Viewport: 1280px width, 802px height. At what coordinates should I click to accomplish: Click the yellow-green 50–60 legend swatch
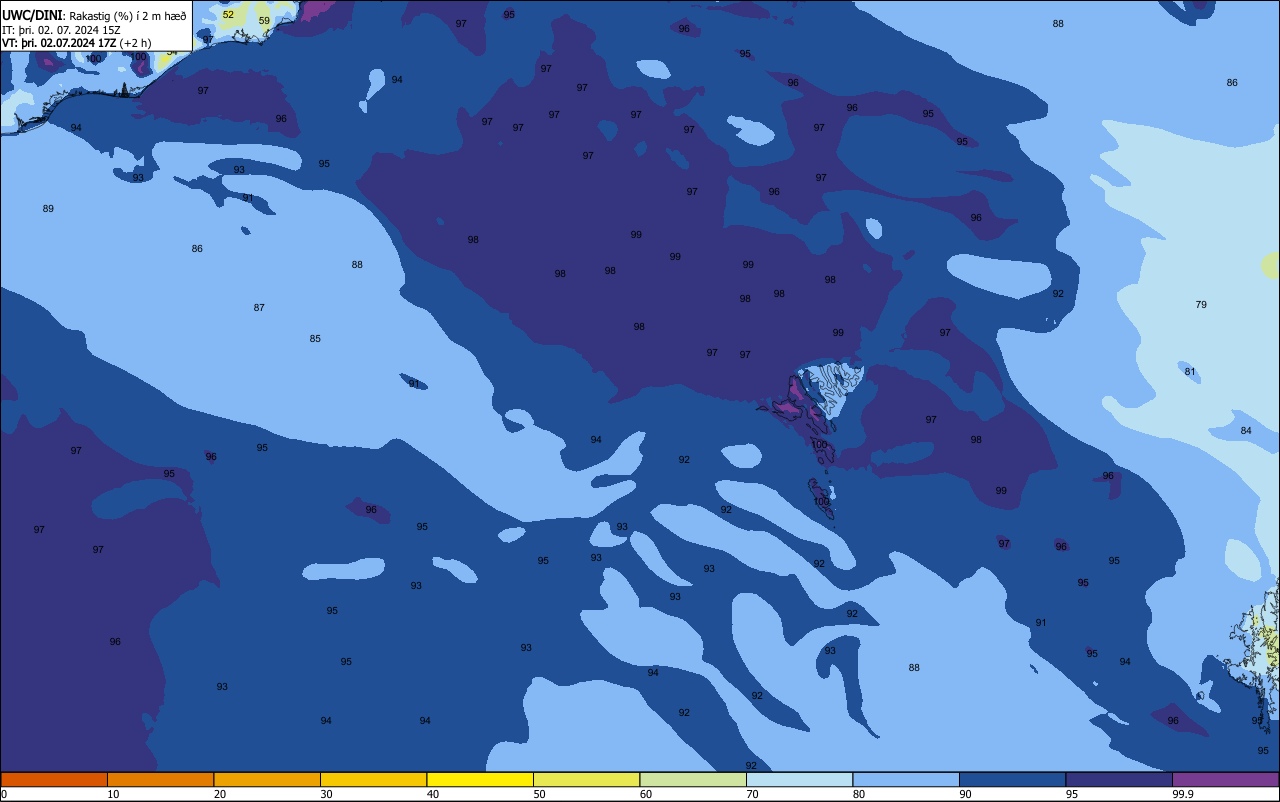pyautogui.click(x=586, y=779)
